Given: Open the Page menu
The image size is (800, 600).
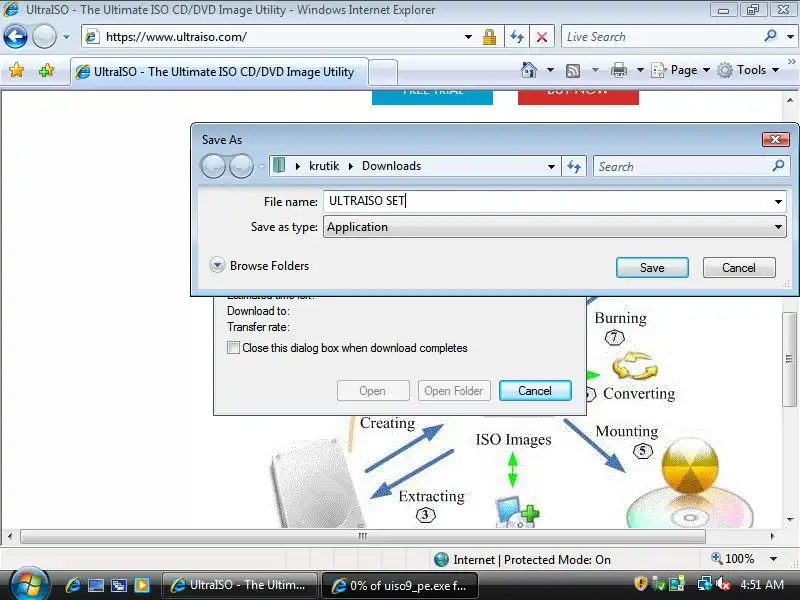Looking at the screenshot, I should tap(681, 70).
